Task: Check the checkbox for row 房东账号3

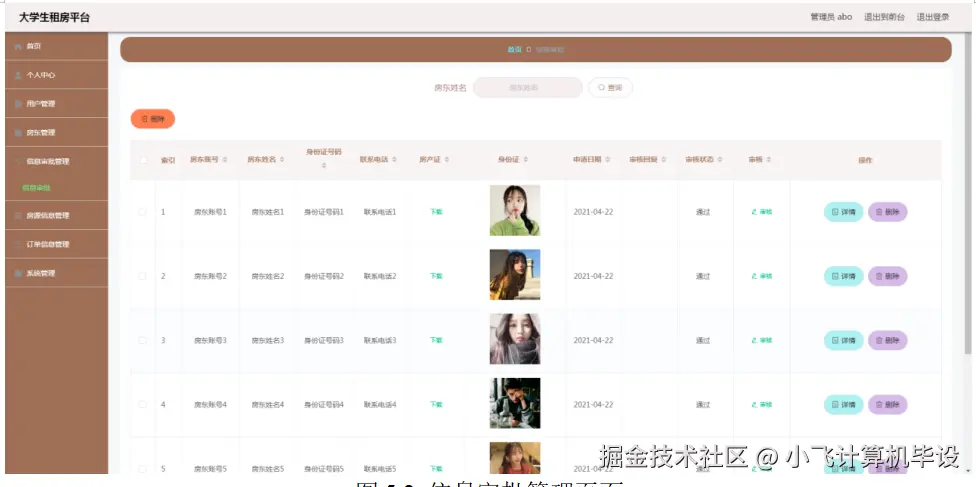Action: coord(143,340)
